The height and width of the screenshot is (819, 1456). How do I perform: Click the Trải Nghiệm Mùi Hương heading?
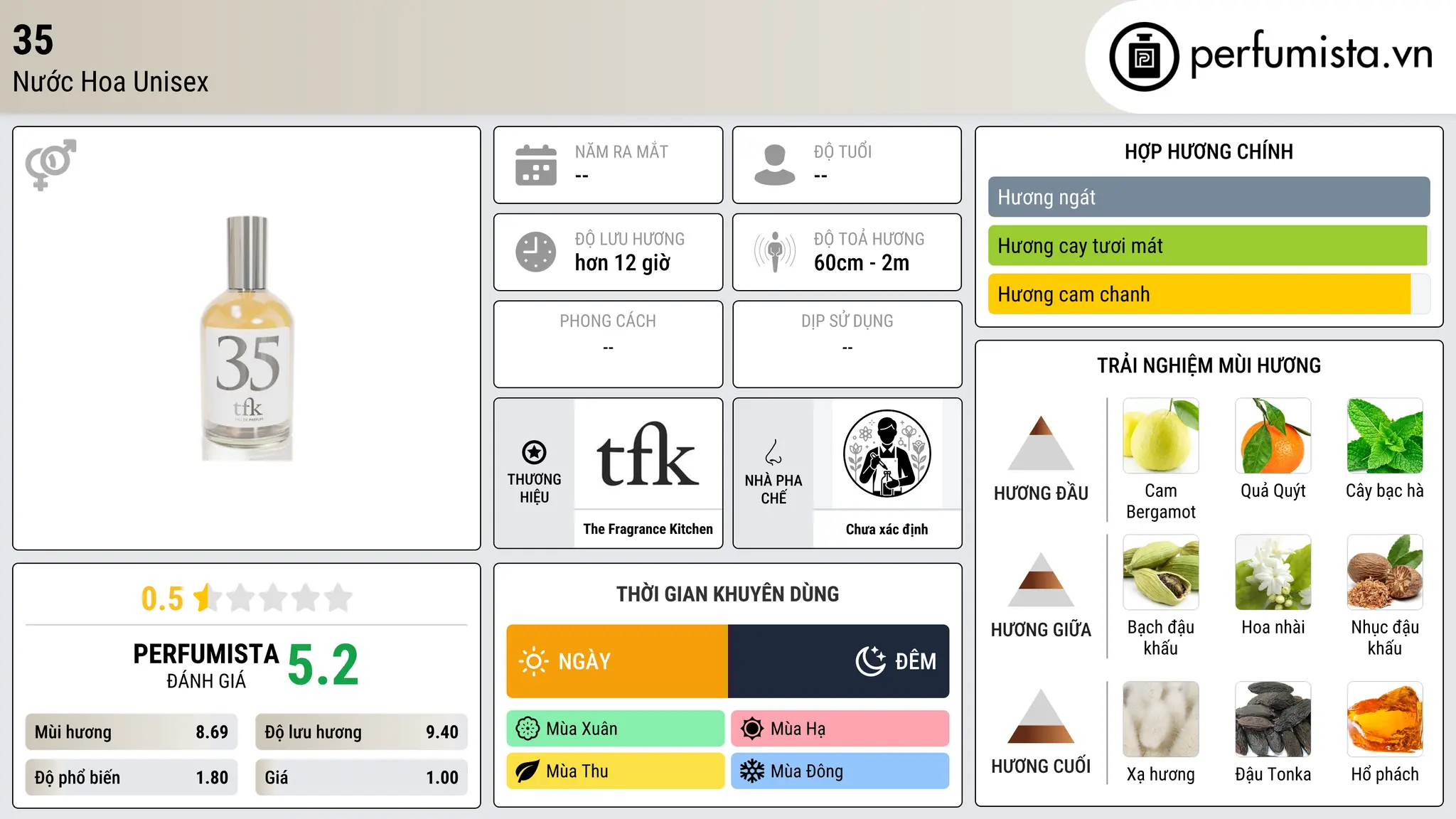coord(1209,365)
